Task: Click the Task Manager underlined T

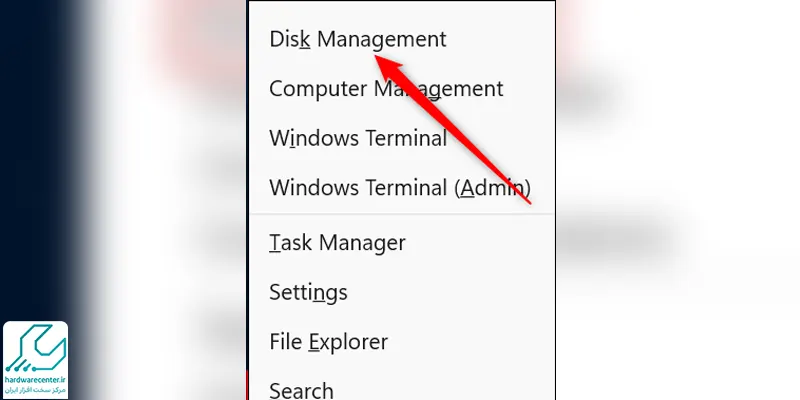Action: click(274, 243)
